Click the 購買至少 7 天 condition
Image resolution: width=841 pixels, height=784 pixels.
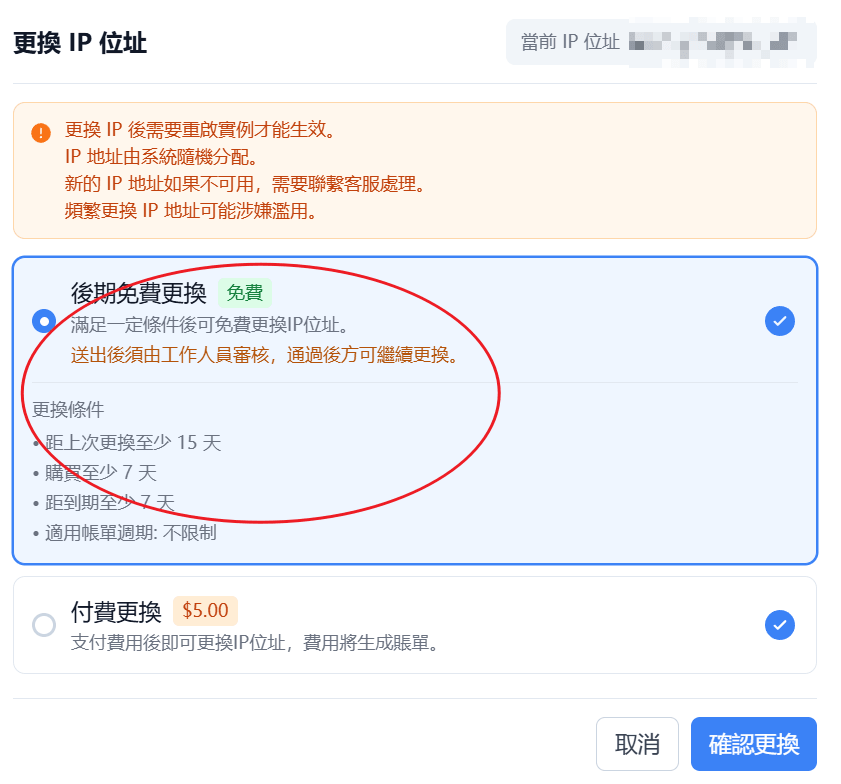coord(95,472)
